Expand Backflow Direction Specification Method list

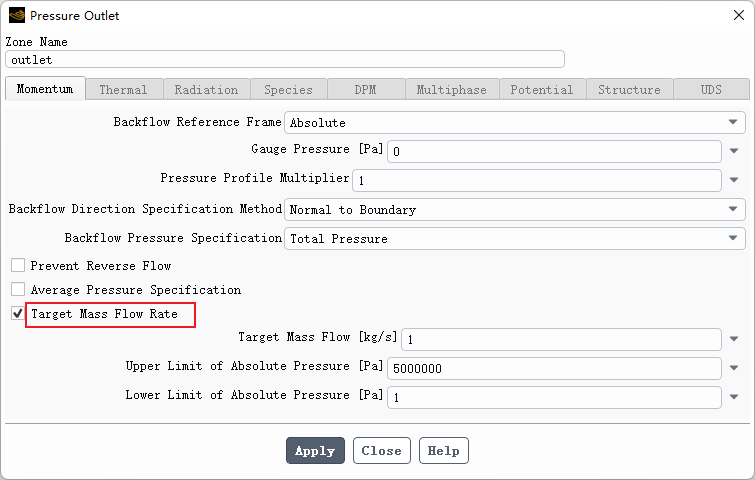pos(733,210)
